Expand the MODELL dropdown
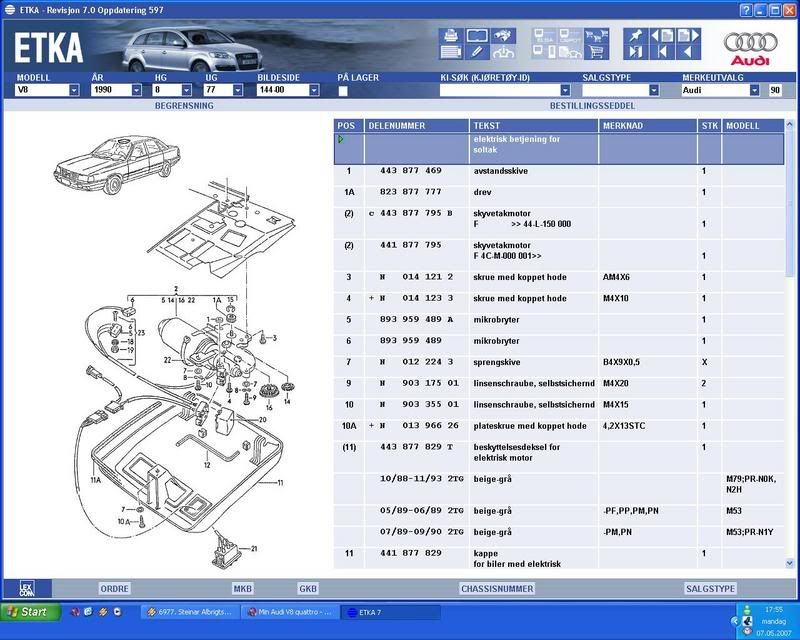800x640 pixels. [74, 90]
